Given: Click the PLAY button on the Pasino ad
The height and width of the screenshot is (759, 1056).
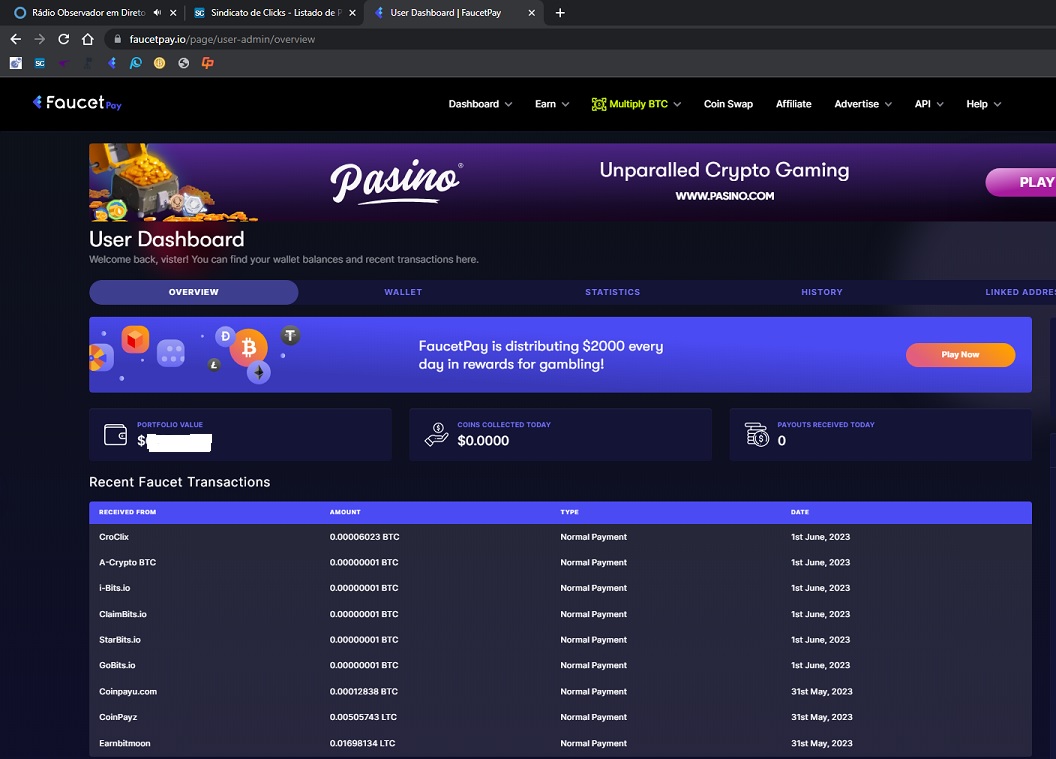Looking at the screenshot, I should coord(1021,182).
